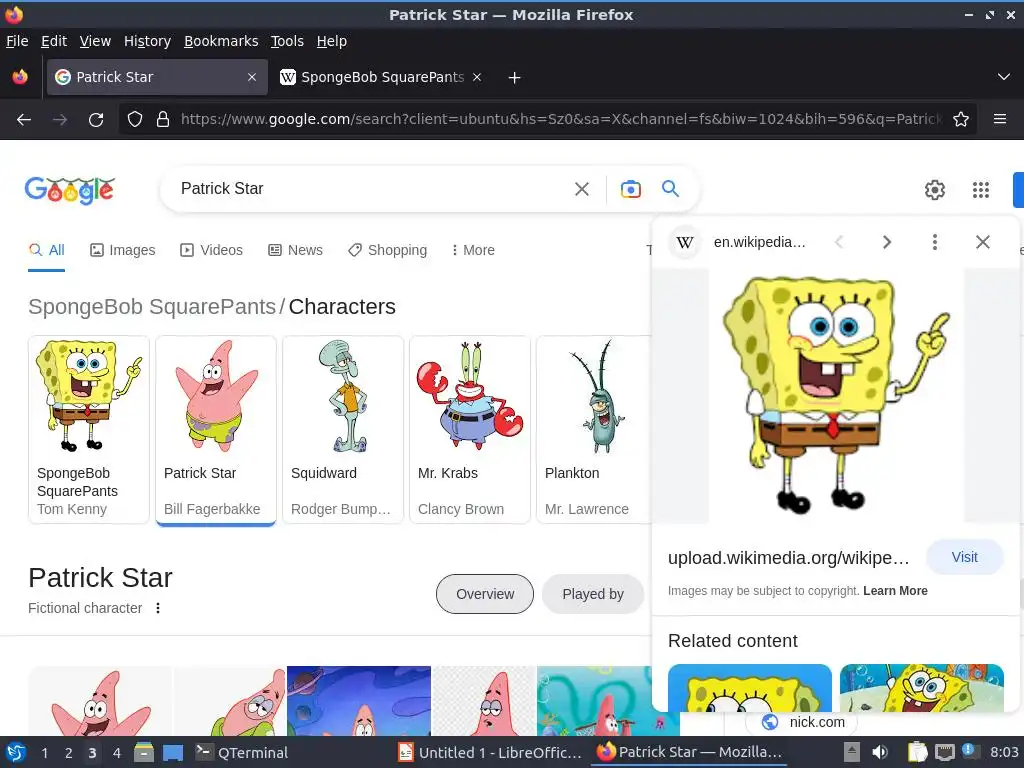The width and height of the screenshot is (1024, 768).
Task: Select the Images search tab
Action: click(x=123, y=250)
